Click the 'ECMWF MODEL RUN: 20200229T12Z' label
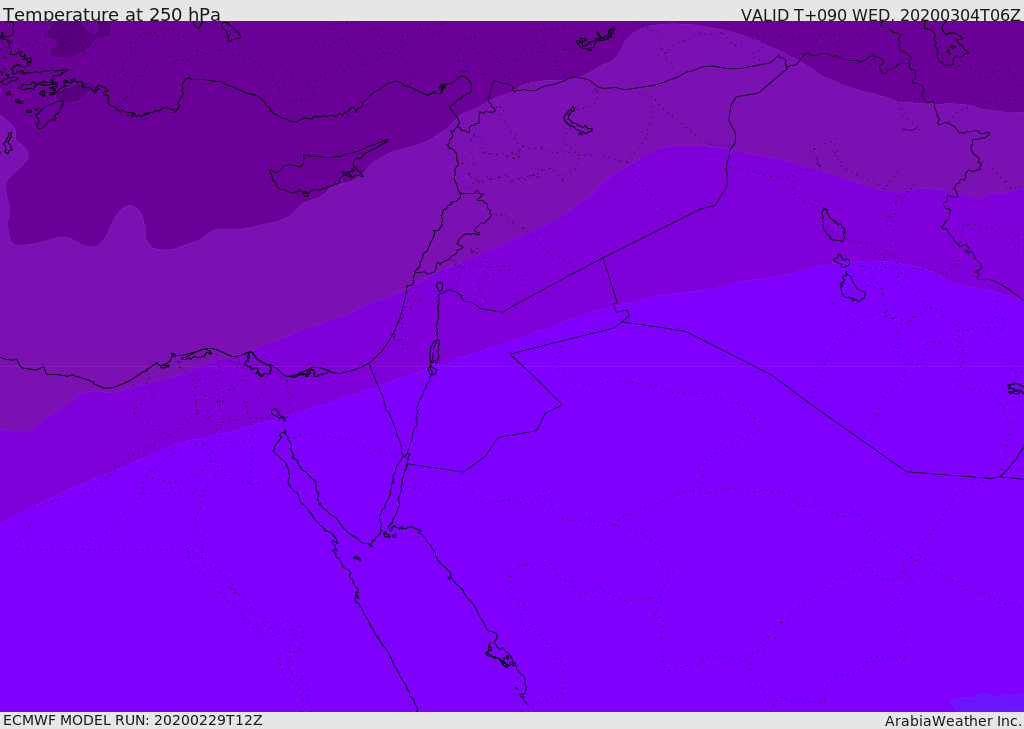This screenshot has width=1024, height=729. [133, 721]
